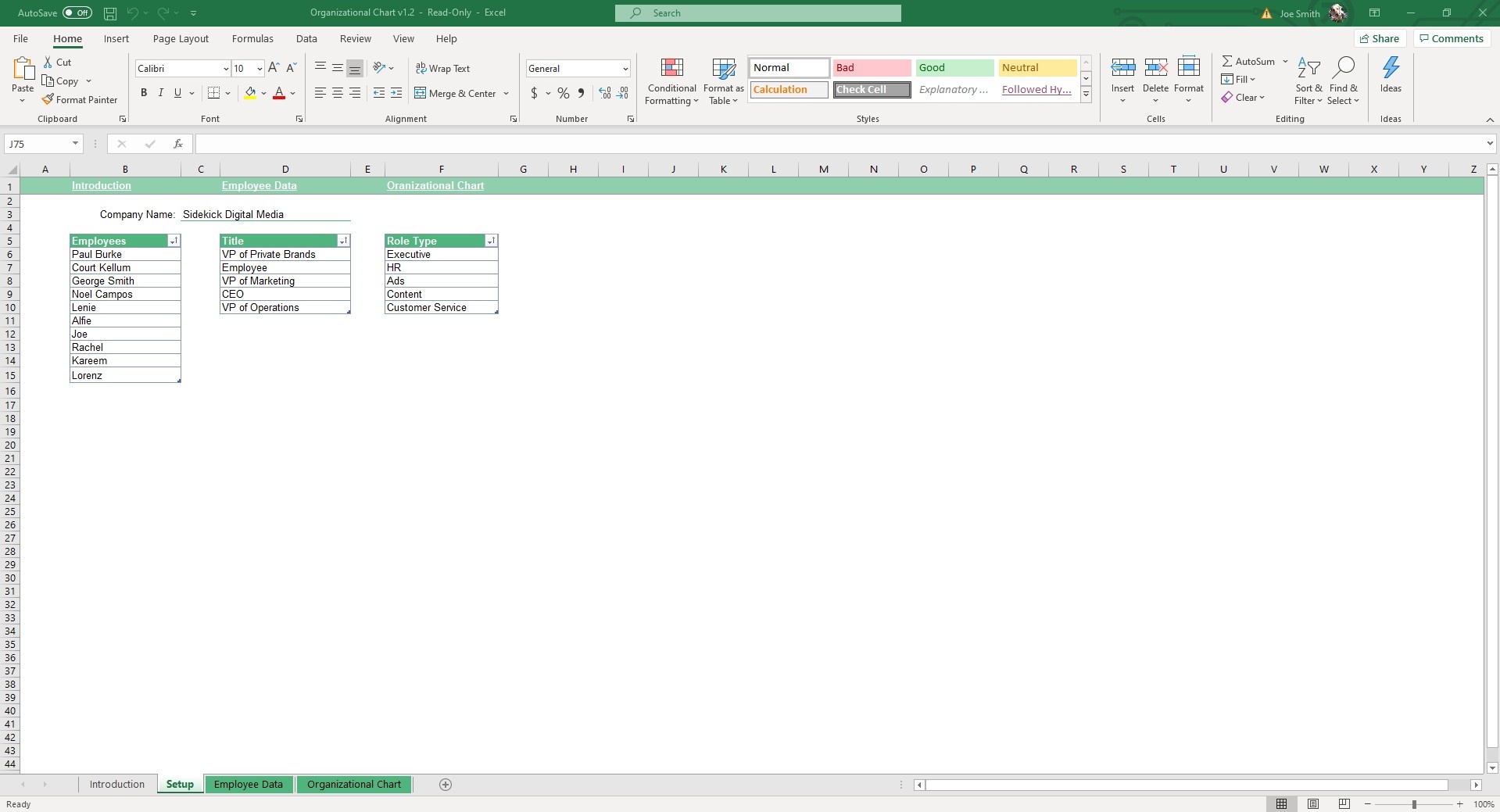Image resolution: width=1500 pixels, height=812 pixels.
Task: Toggle Align Right alignment
Action: click(355, 93)
